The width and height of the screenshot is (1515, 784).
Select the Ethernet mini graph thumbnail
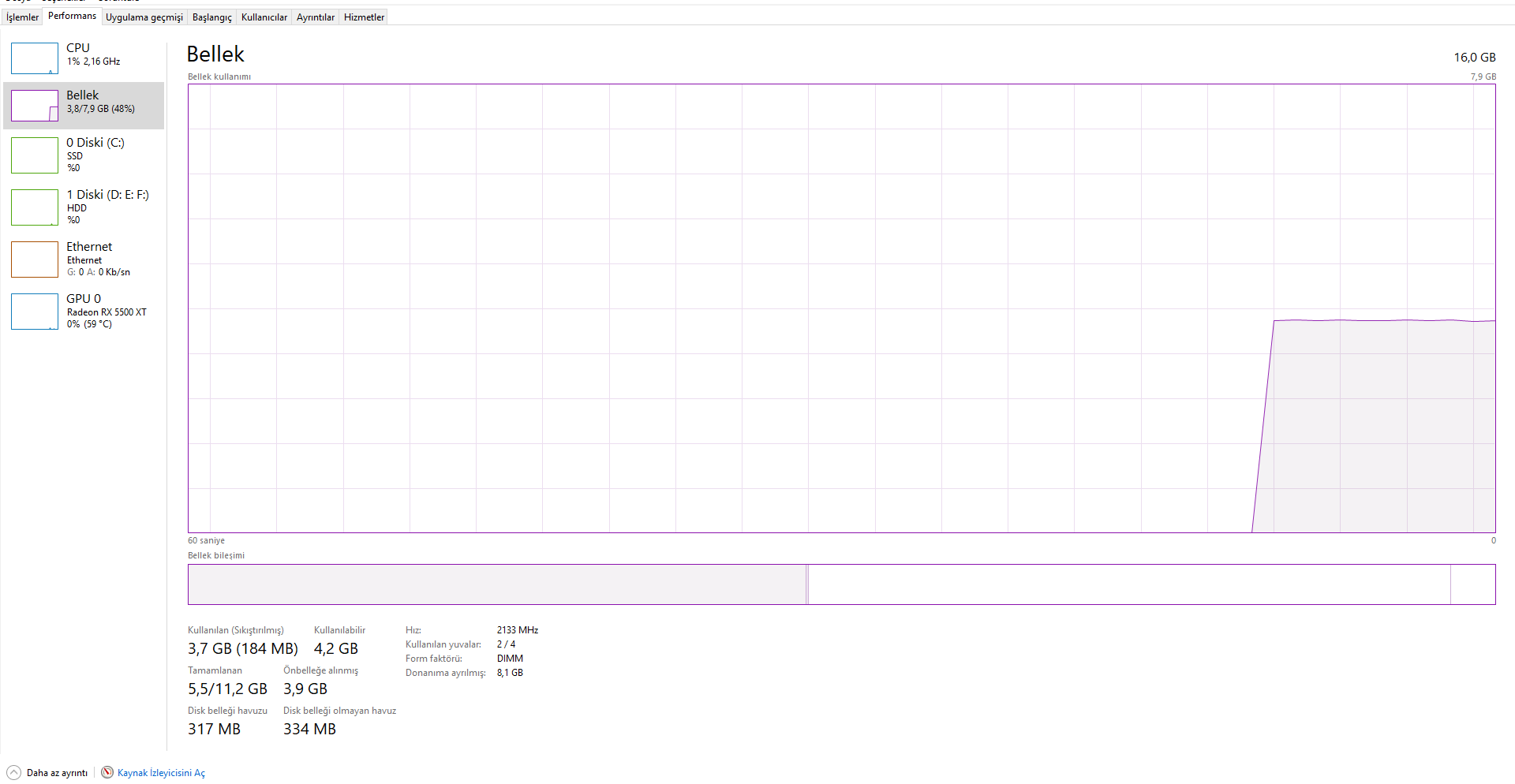click(35, 259)
